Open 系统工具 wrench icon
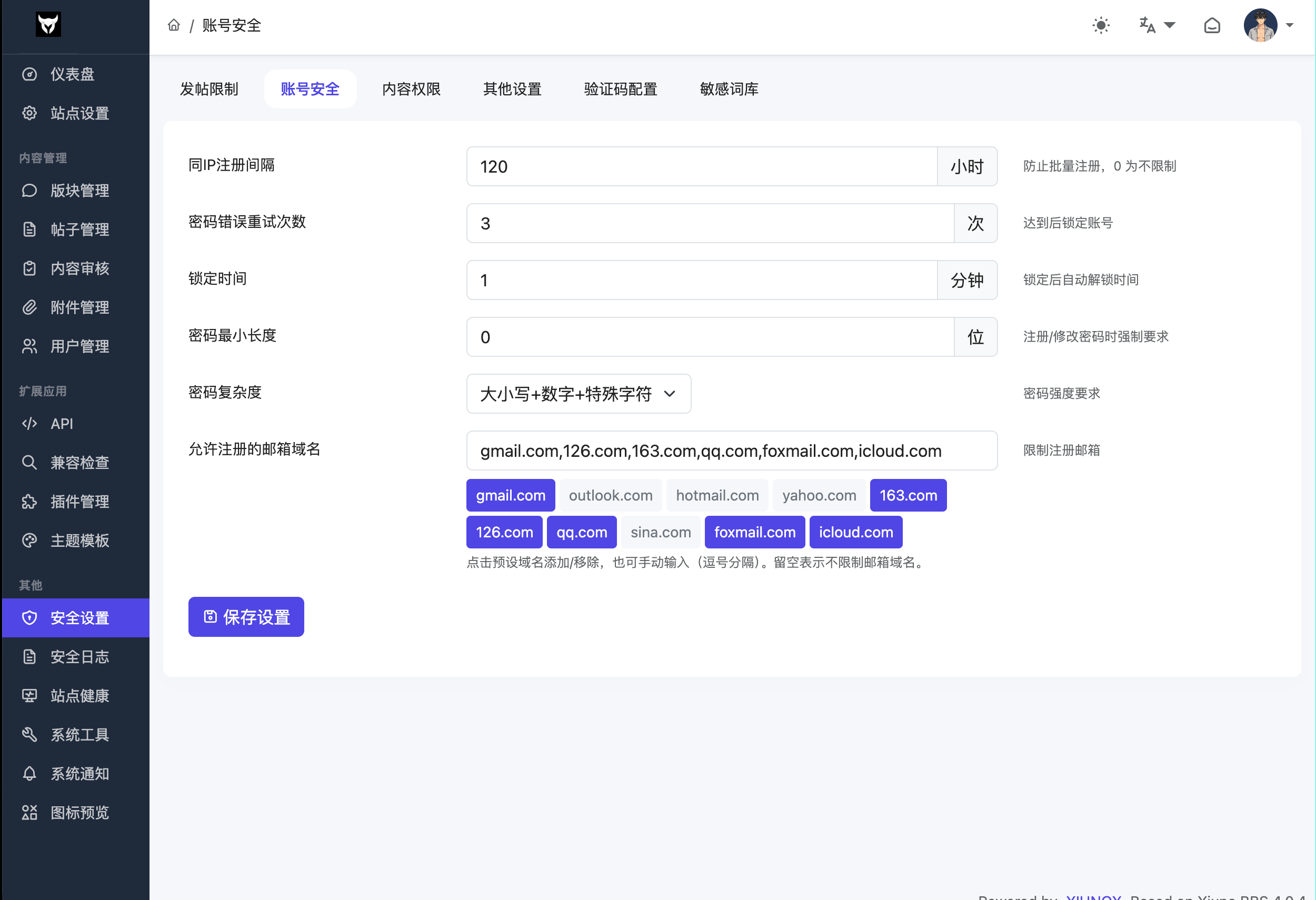 (29, 735)
